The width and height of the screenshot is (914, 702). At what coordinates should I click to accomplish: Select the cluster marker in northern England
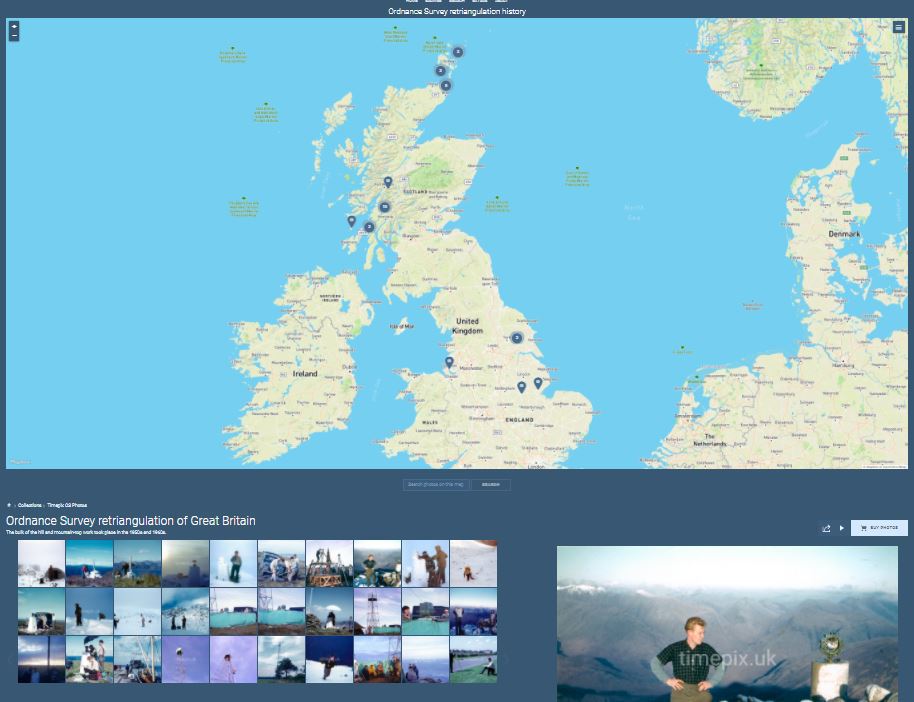517,338
